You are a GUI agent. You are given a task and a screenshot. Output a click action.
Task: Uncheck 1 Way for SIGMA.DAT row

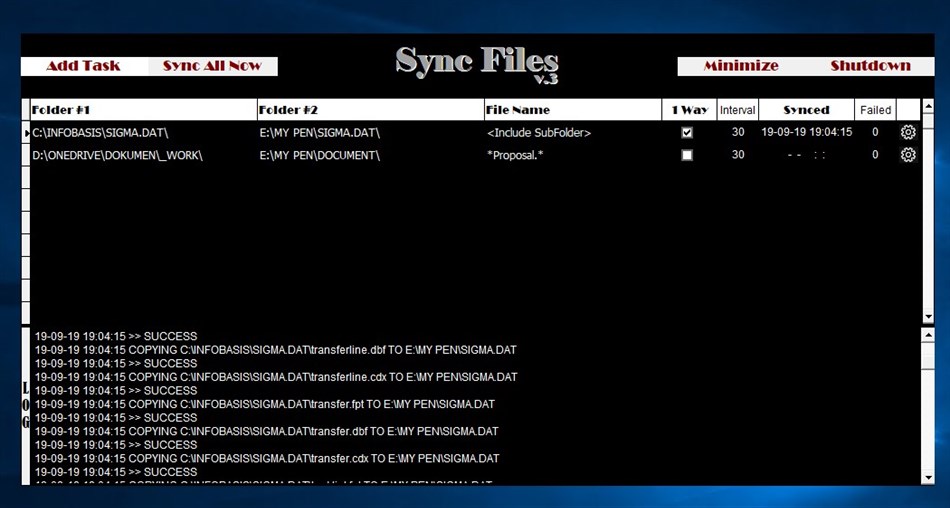(x=687, y=133)
